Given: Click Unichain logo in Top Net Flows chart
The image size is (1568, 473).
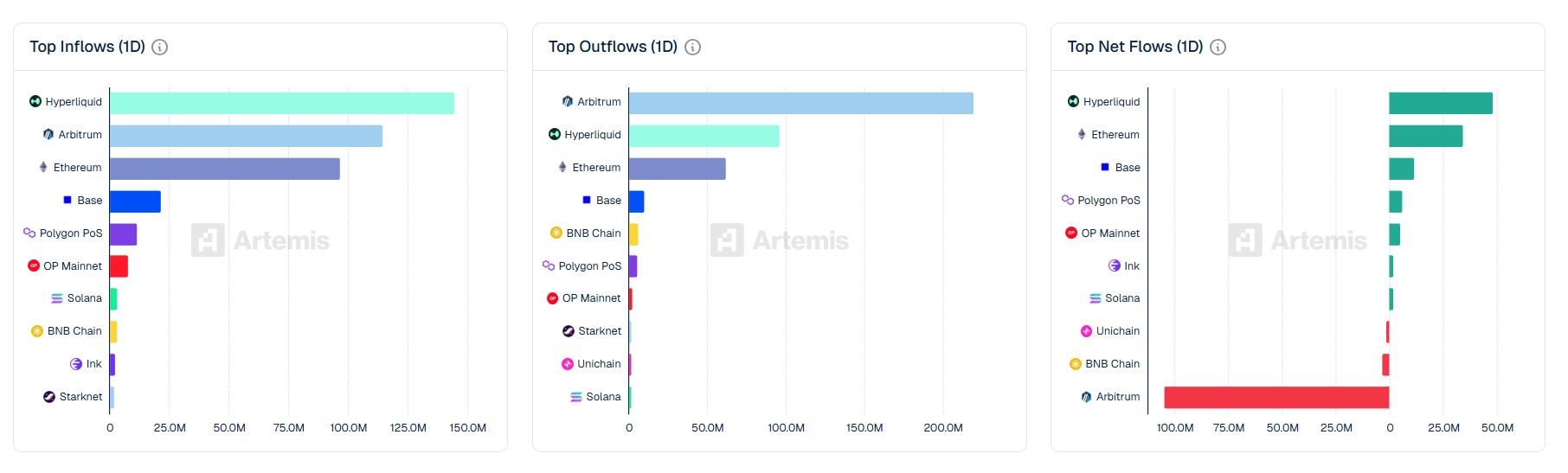Looking at the screenshot, I should click(x=1086, y=331).
